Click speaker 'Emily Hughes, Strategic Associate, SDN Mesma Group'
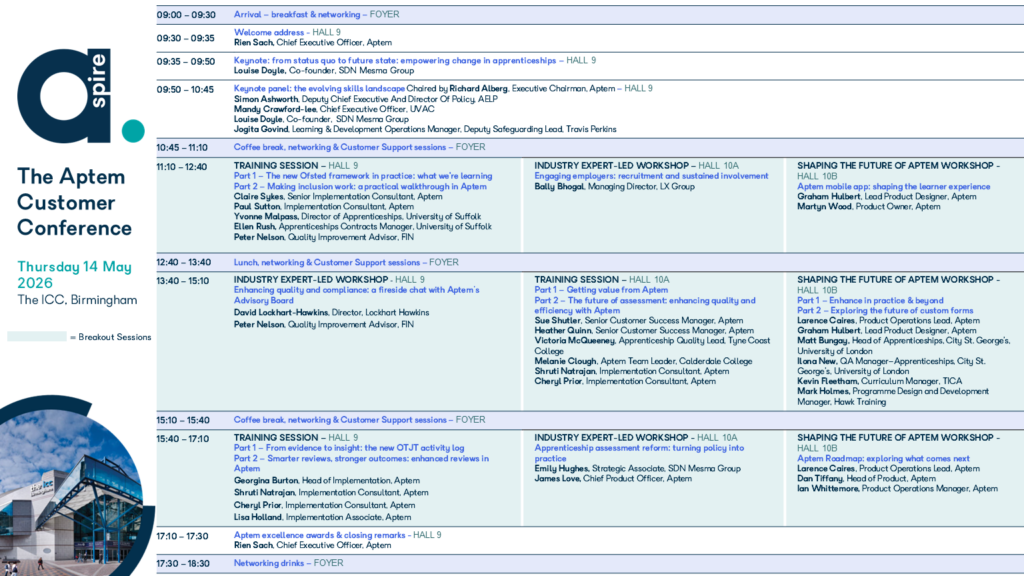This screenshot has width=1024, height=576. (637, 468)
